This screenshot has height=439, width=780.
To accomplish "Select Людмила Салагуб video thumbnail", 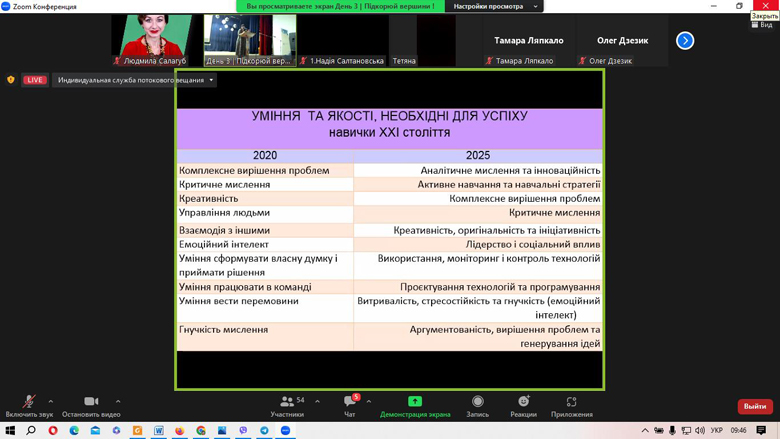I will pyautogui.click(x=151, y=40).
